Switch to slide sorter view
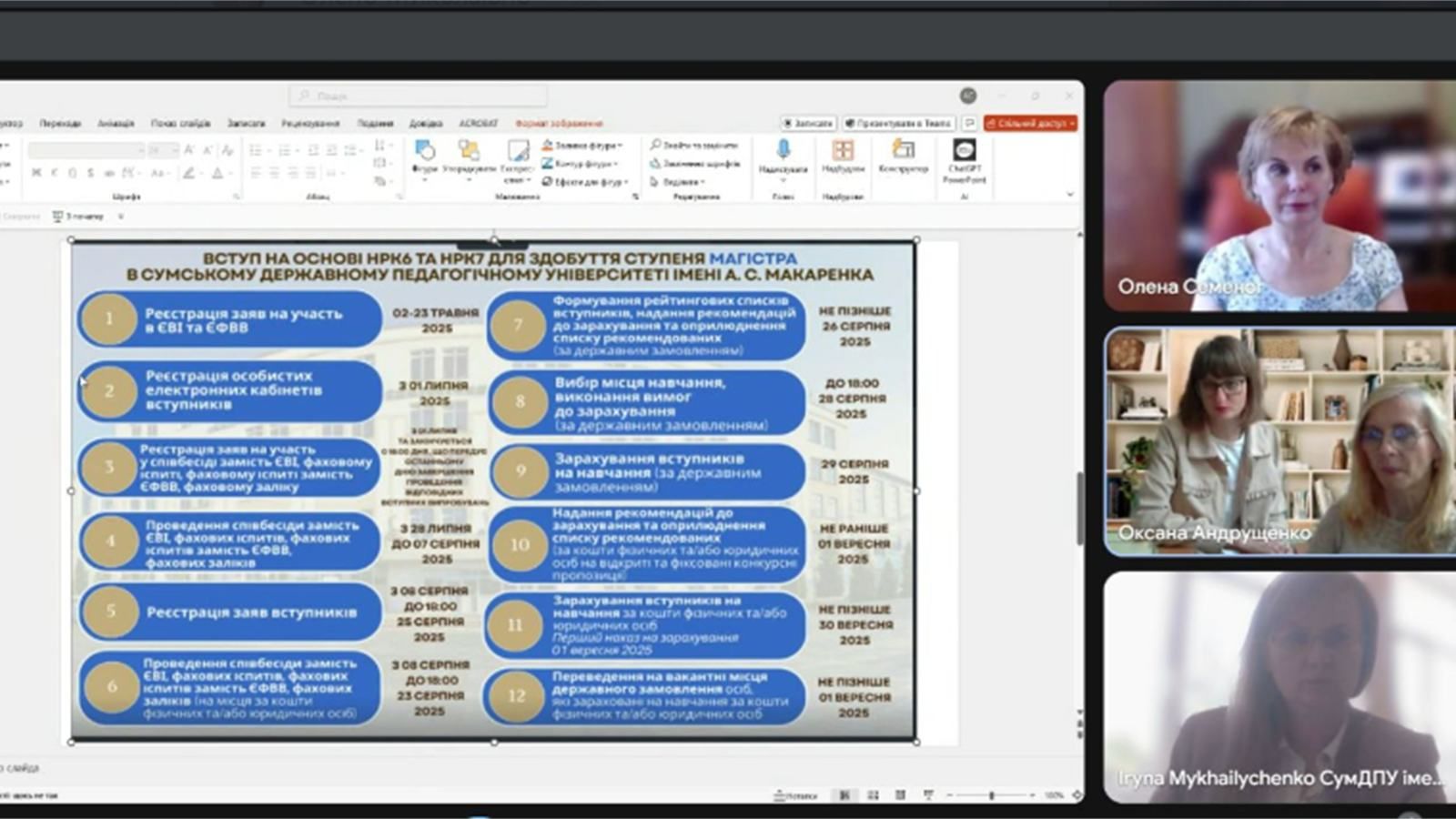Image resolution: width=1456 pixels, height=819 pixels. [x=873, y=795]
